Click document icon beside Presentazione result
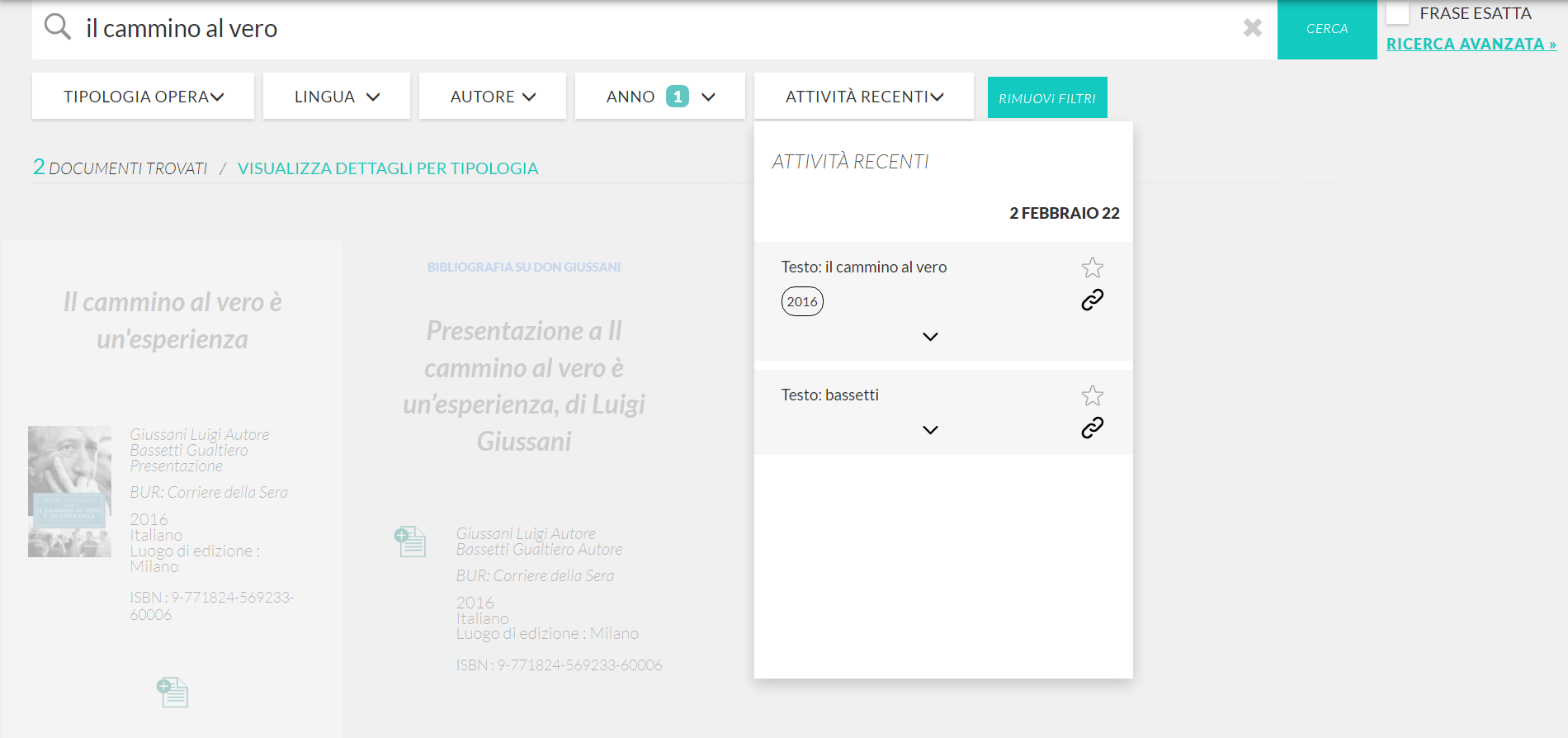The height and width of the screenshot is (738, 1568). (410, 542)
